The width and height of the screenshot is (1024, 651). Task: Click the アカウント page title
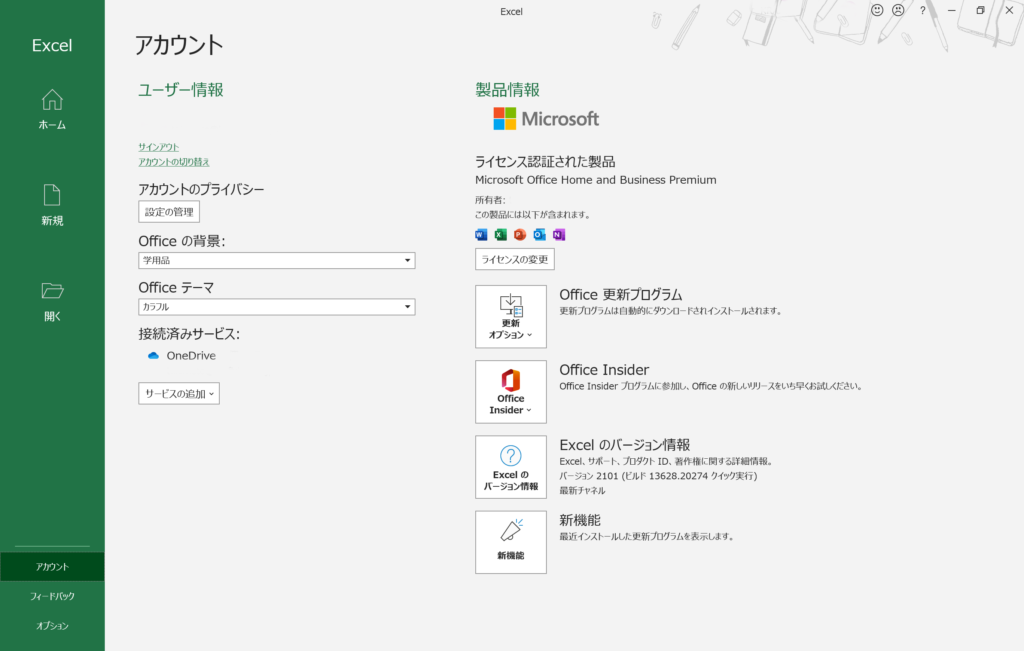point(179,45)
